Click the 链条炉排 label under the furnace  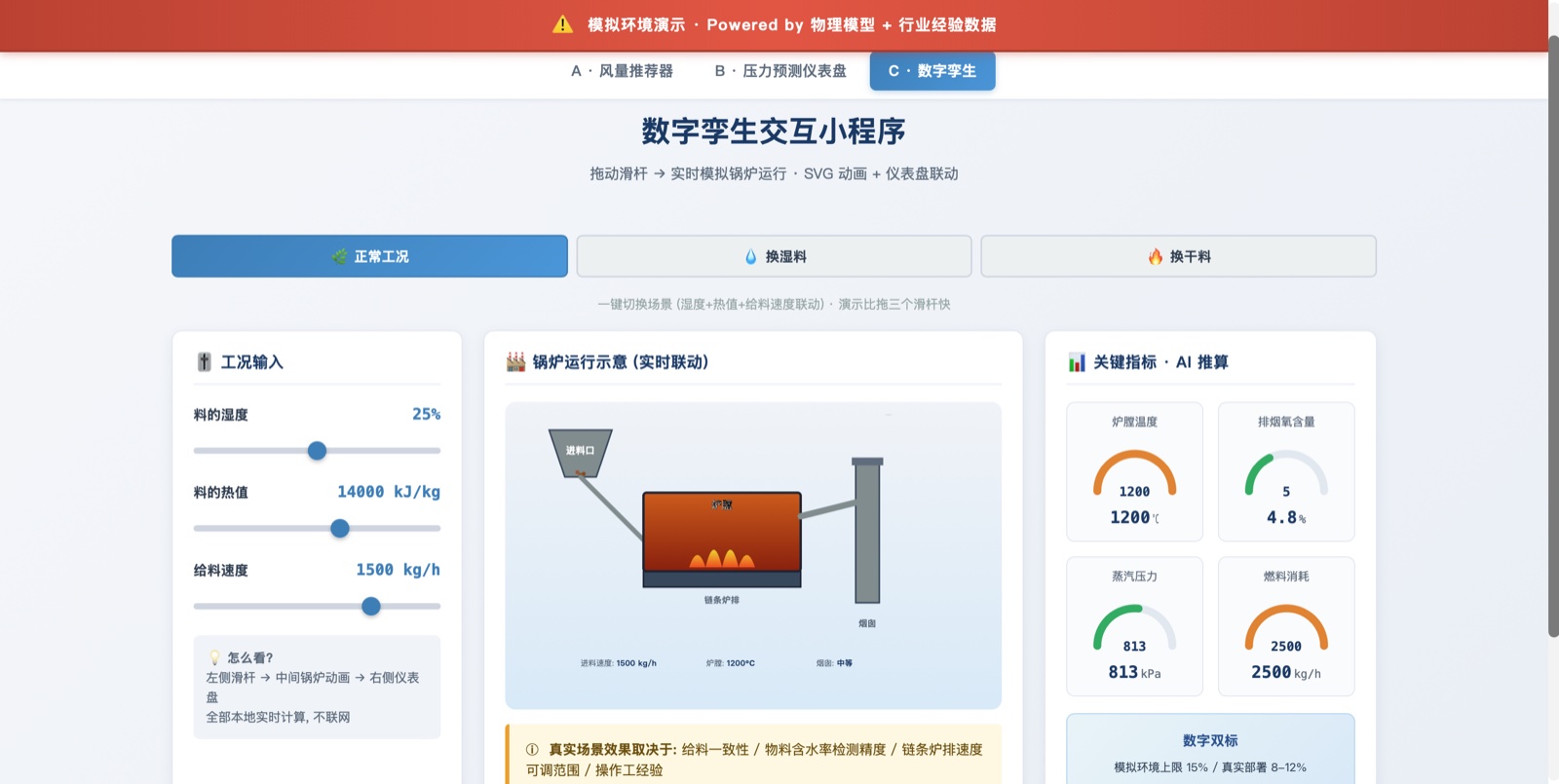(722, 600)
